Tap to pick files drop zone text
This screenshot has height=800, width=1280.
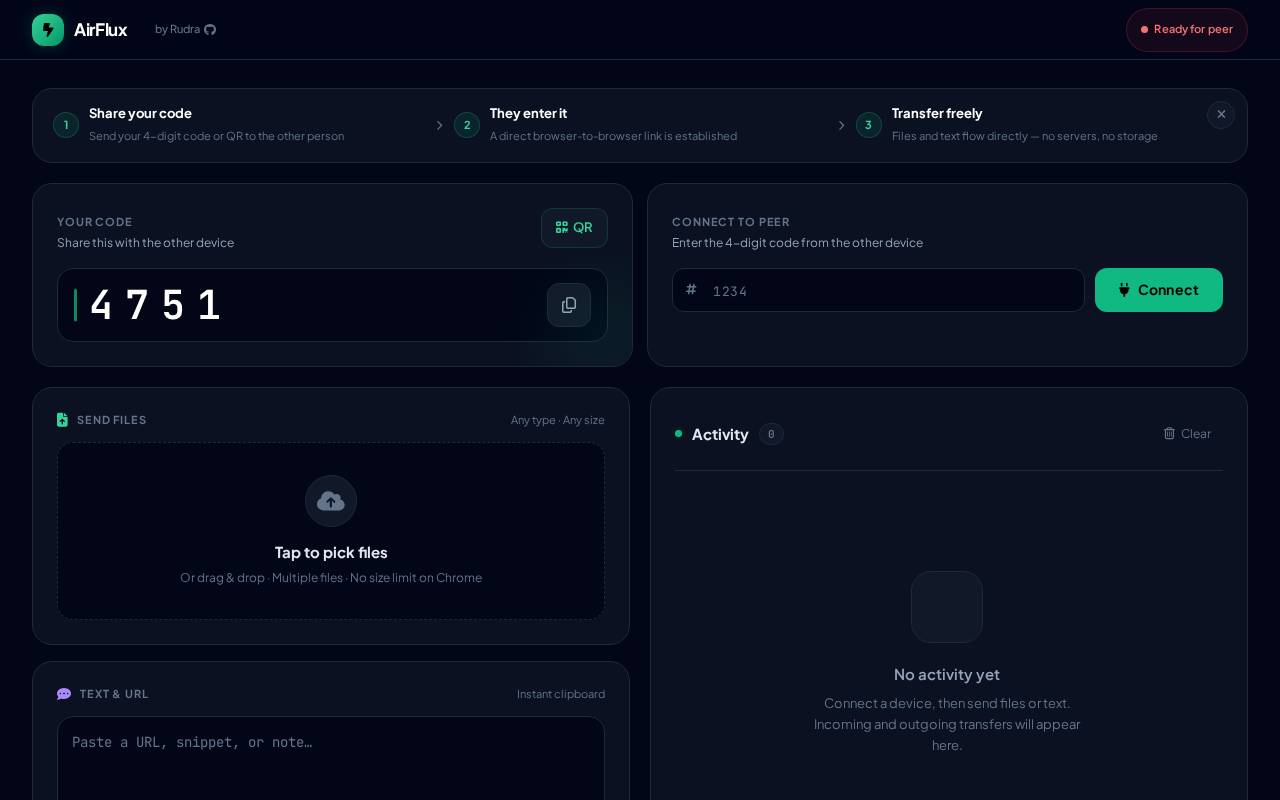331,553
